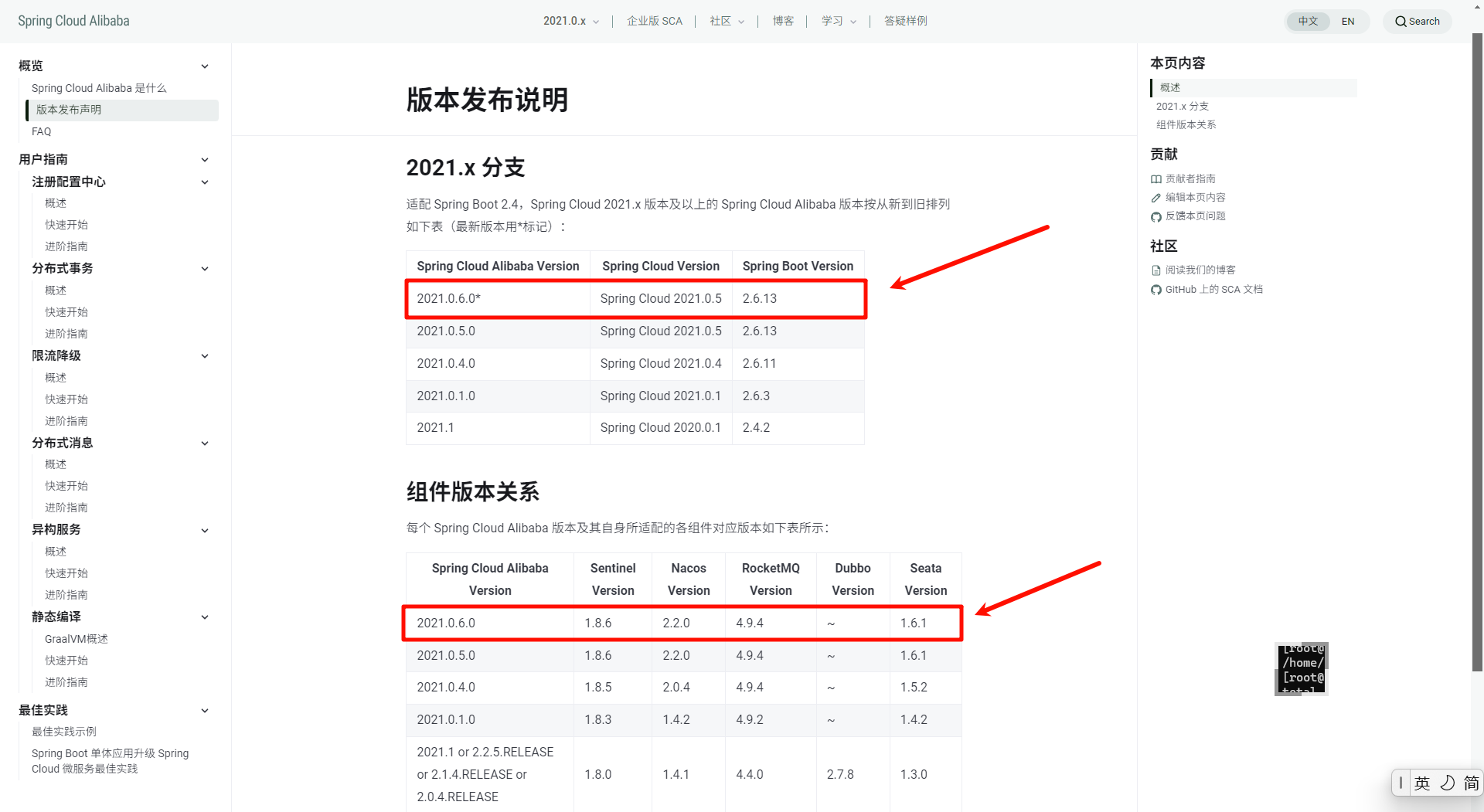This screenshot has height=812, width=1484.
Task: Open GraalVM概述 in the sidebar
Action: (x=77, y=639)
